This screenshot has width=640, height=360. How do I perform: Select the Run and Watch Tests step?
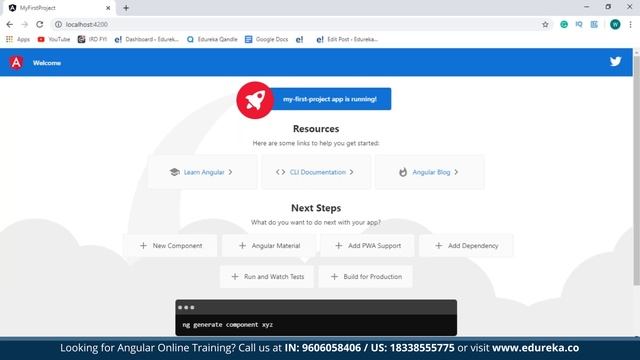267,277
